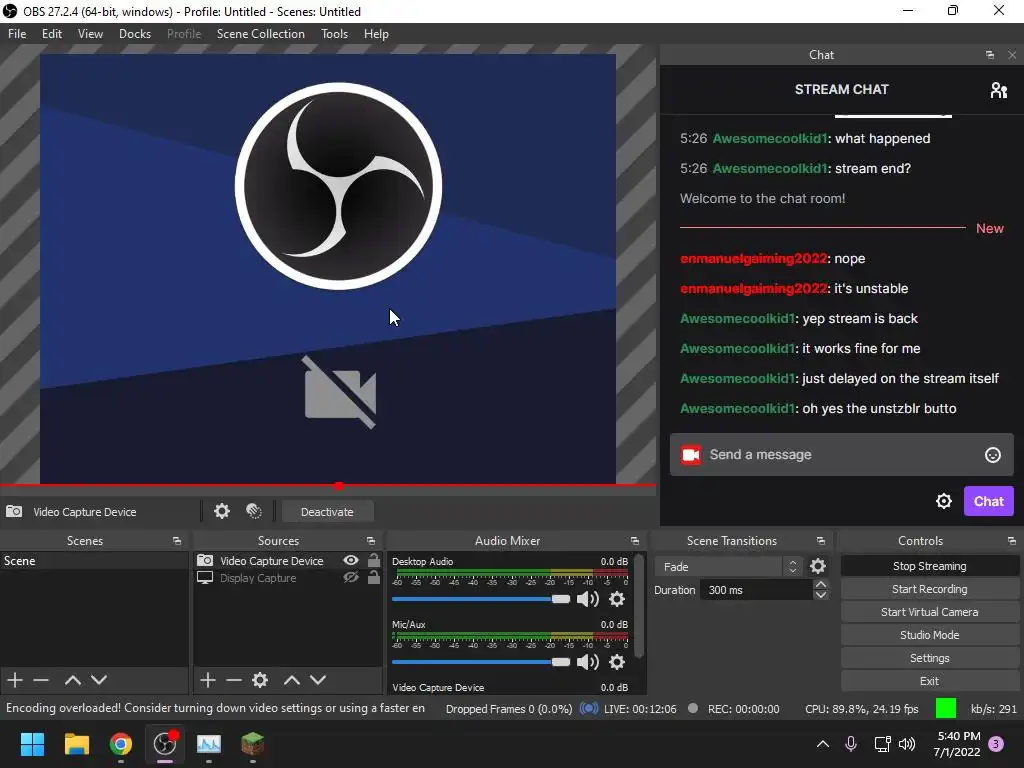Open Mic/Aux settings gear
The height and width of the screenshot is (768, 1024).
tap(616, 662)
